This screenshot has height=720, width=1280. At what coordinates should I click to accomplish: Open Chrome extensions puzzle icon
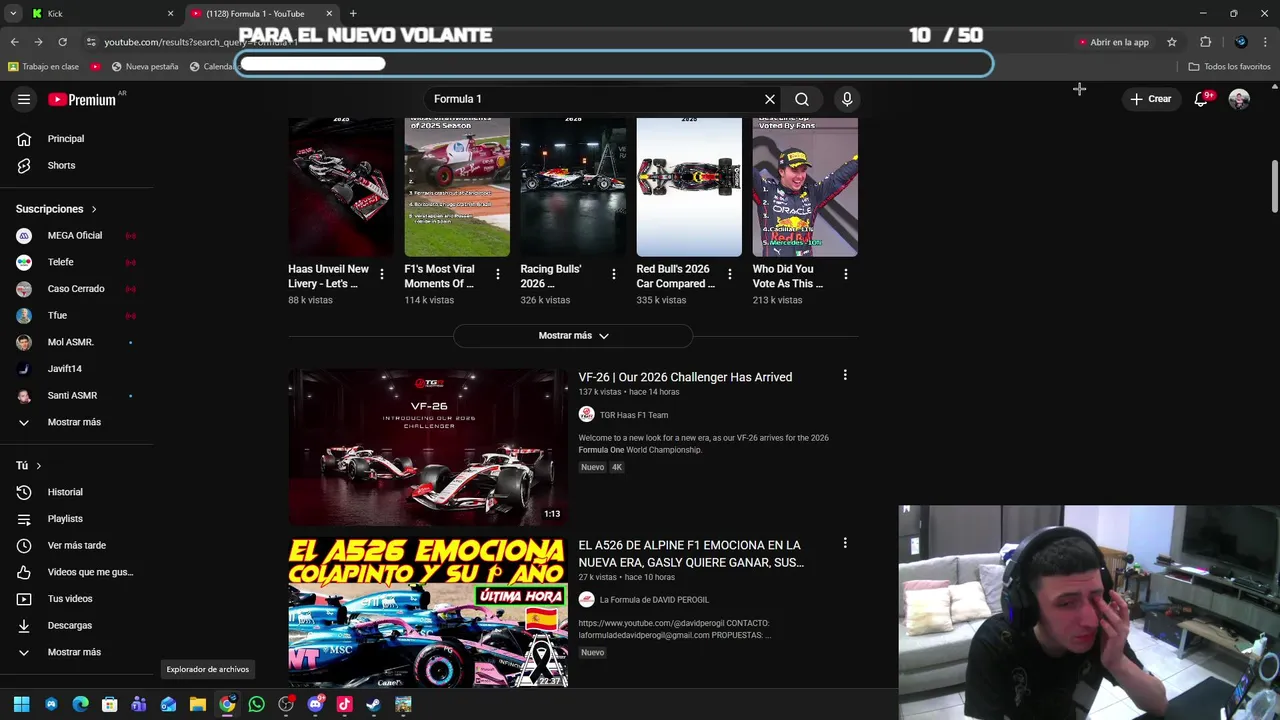click(1205, 42)
